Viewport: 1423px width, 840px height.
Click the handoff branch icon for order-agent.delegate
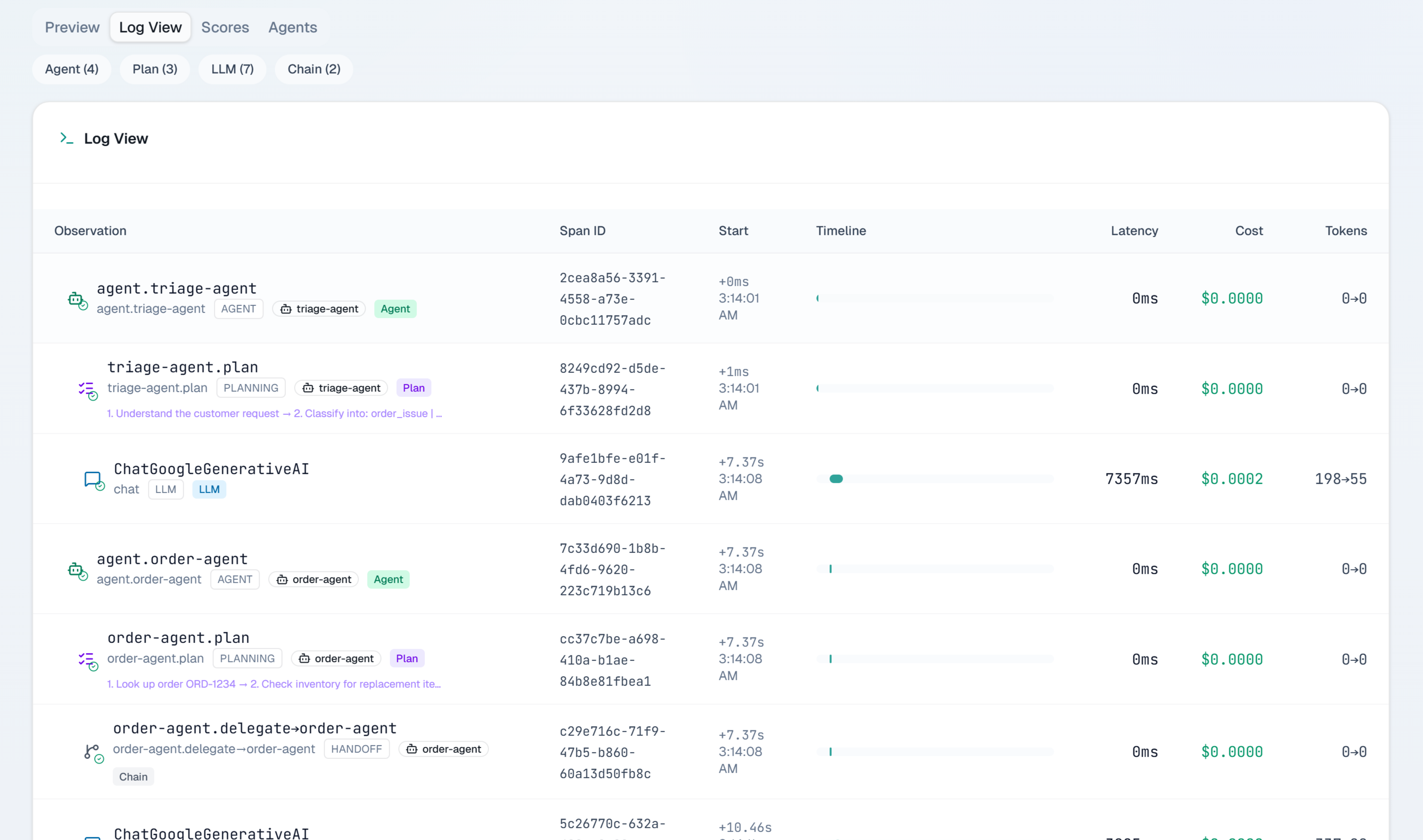[x=93, y=753]
